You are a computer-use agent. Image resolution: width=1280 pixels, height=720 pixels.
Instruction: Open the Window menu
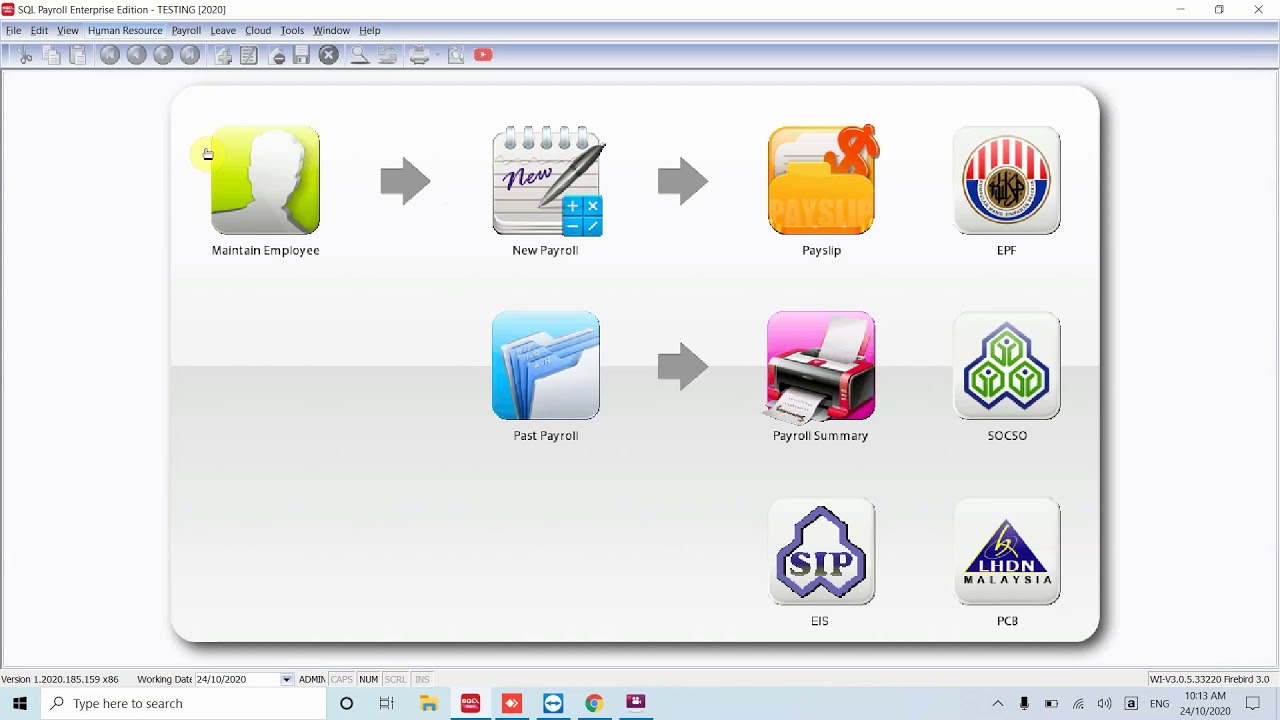pos(331,31)
